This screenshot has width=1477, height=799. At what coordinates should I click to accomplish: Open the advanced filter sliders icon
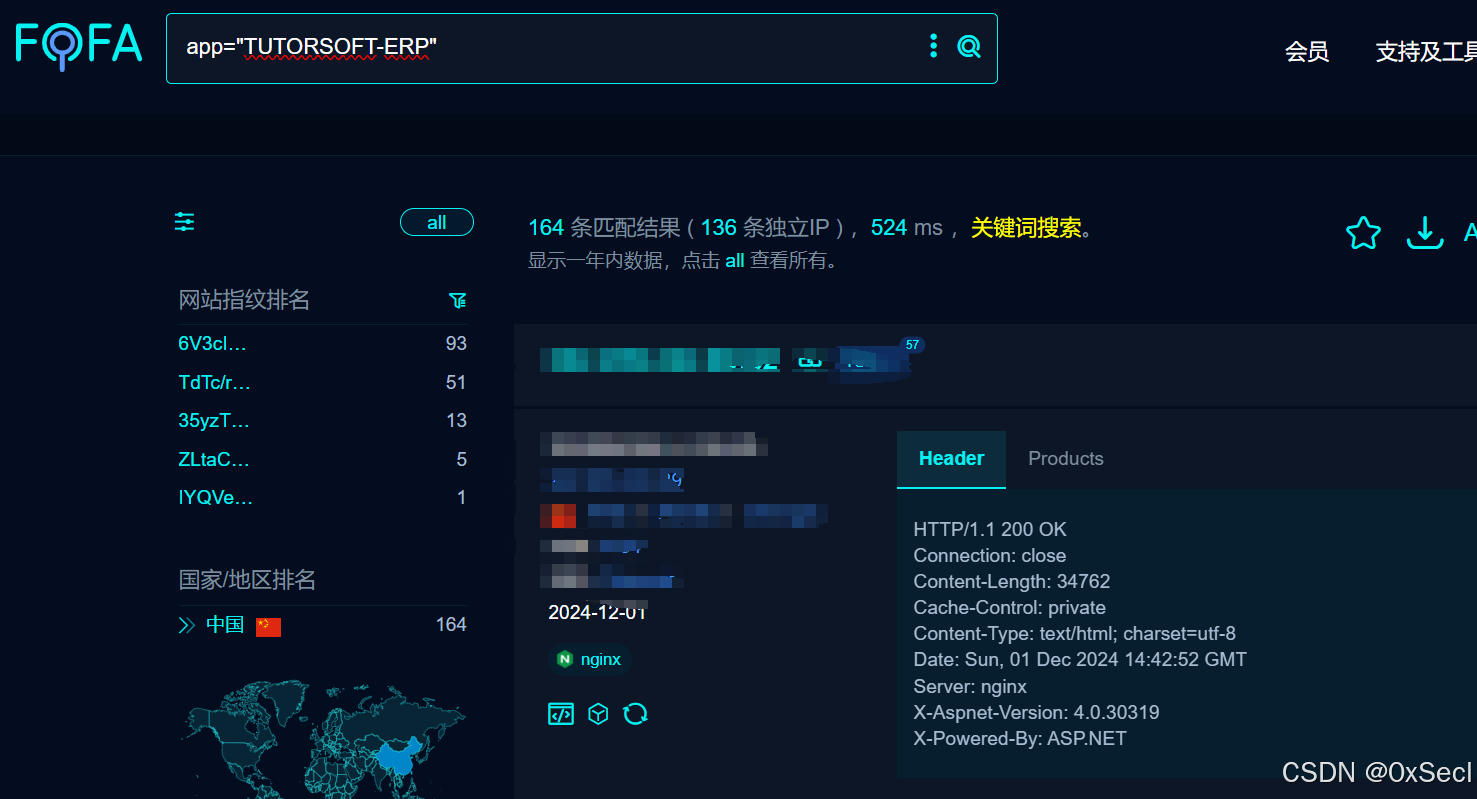click(184, 221)
